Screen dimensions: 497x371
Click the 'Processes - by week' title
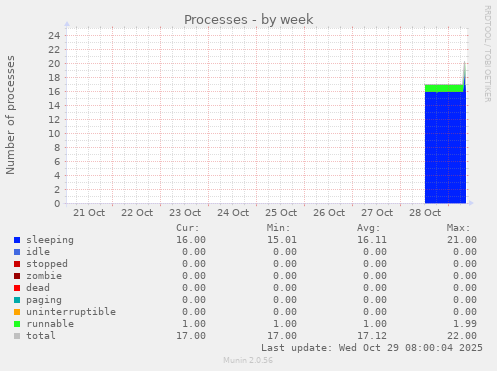(248, 19)
